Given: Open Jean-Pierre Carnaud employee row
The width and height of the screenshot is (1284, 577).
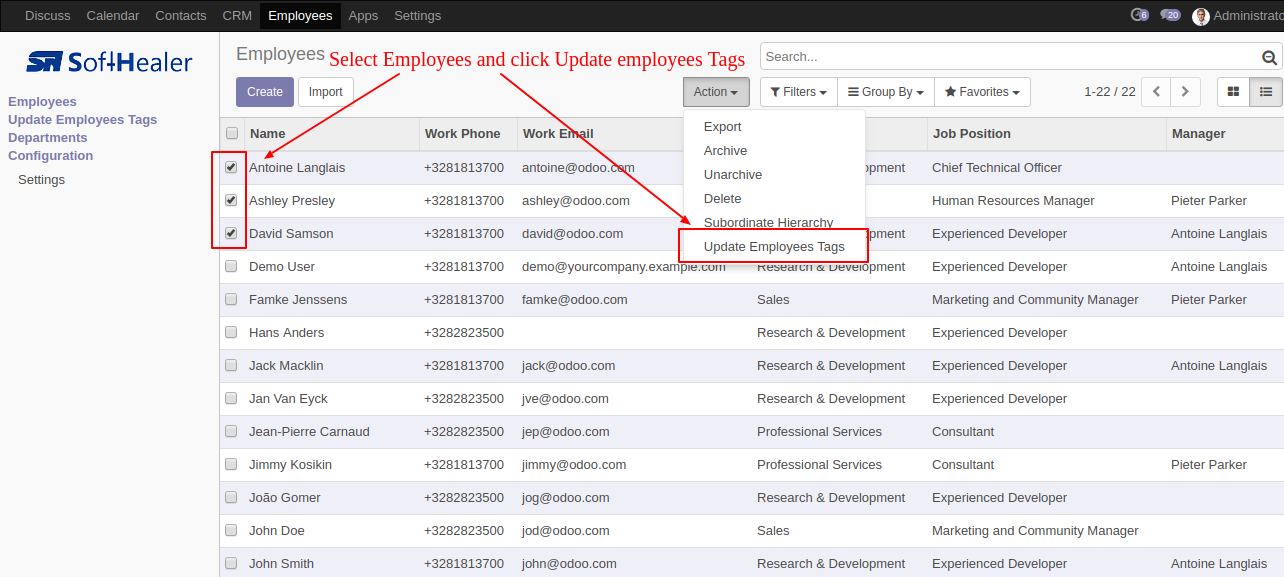Looking at the screenshot, I should [x=752, y=432].
